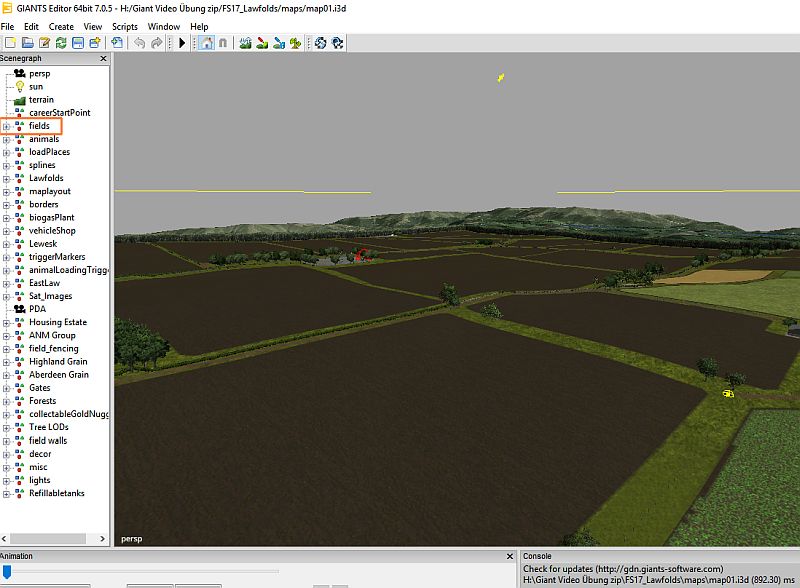Screen dimensions: 800x588
Task: Select the sun node in the Scenegraph
Action: coord(35,85)
